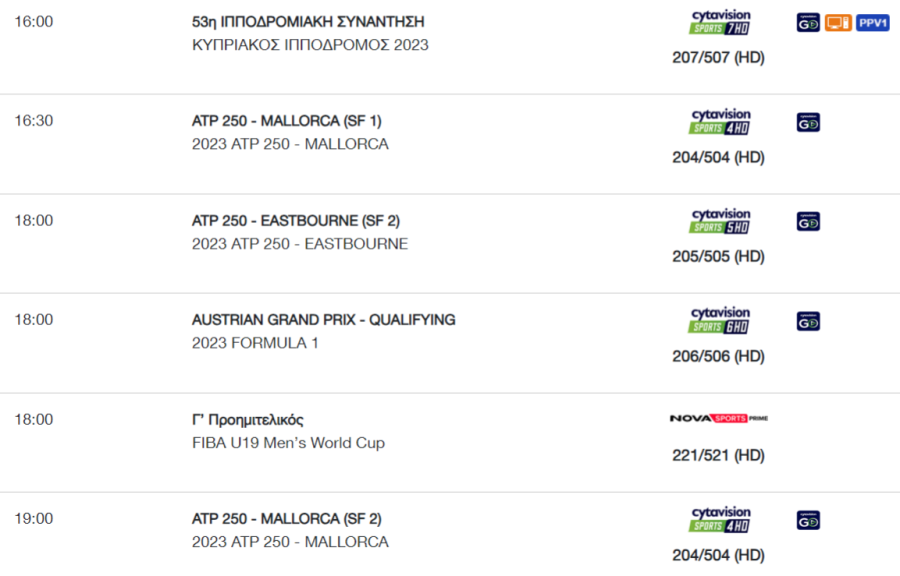Click GO icon for Austrian Grand Prix Qualifying
The height and width of the screenshot is (576, 900).
(808, 321)
